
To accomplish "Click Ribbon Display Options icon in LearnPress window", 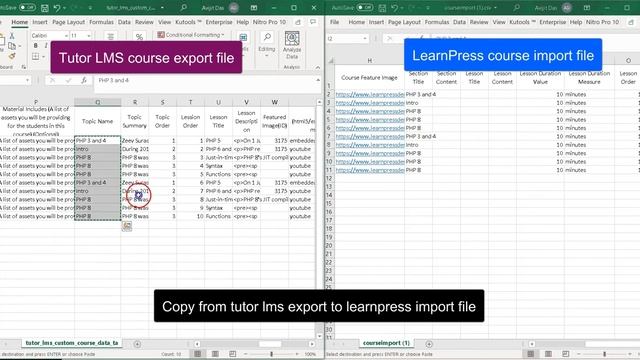I will point(587,7).
